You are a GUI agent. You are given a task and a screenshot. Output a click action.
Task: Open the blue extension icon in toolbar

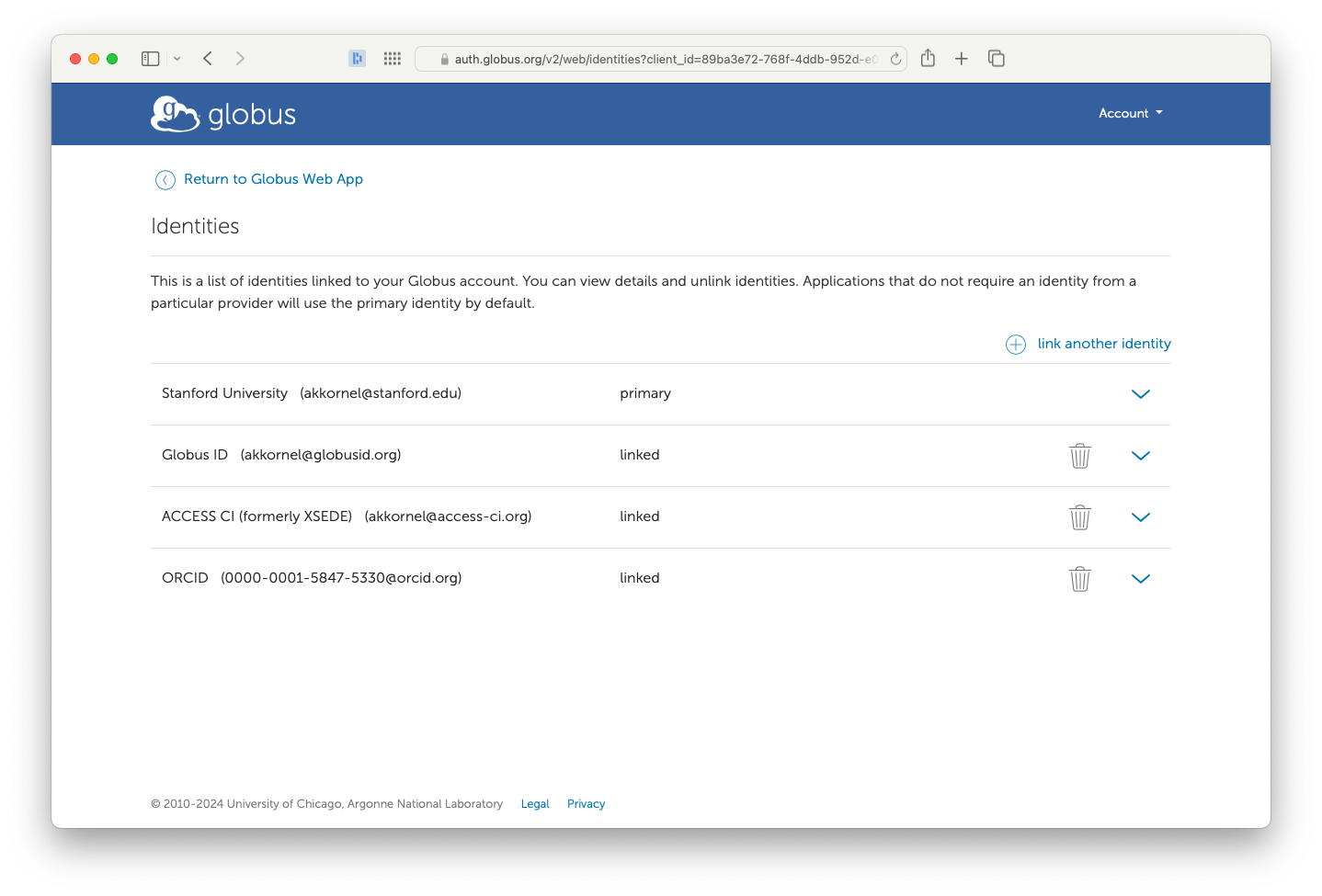click(x=358, y=59)
